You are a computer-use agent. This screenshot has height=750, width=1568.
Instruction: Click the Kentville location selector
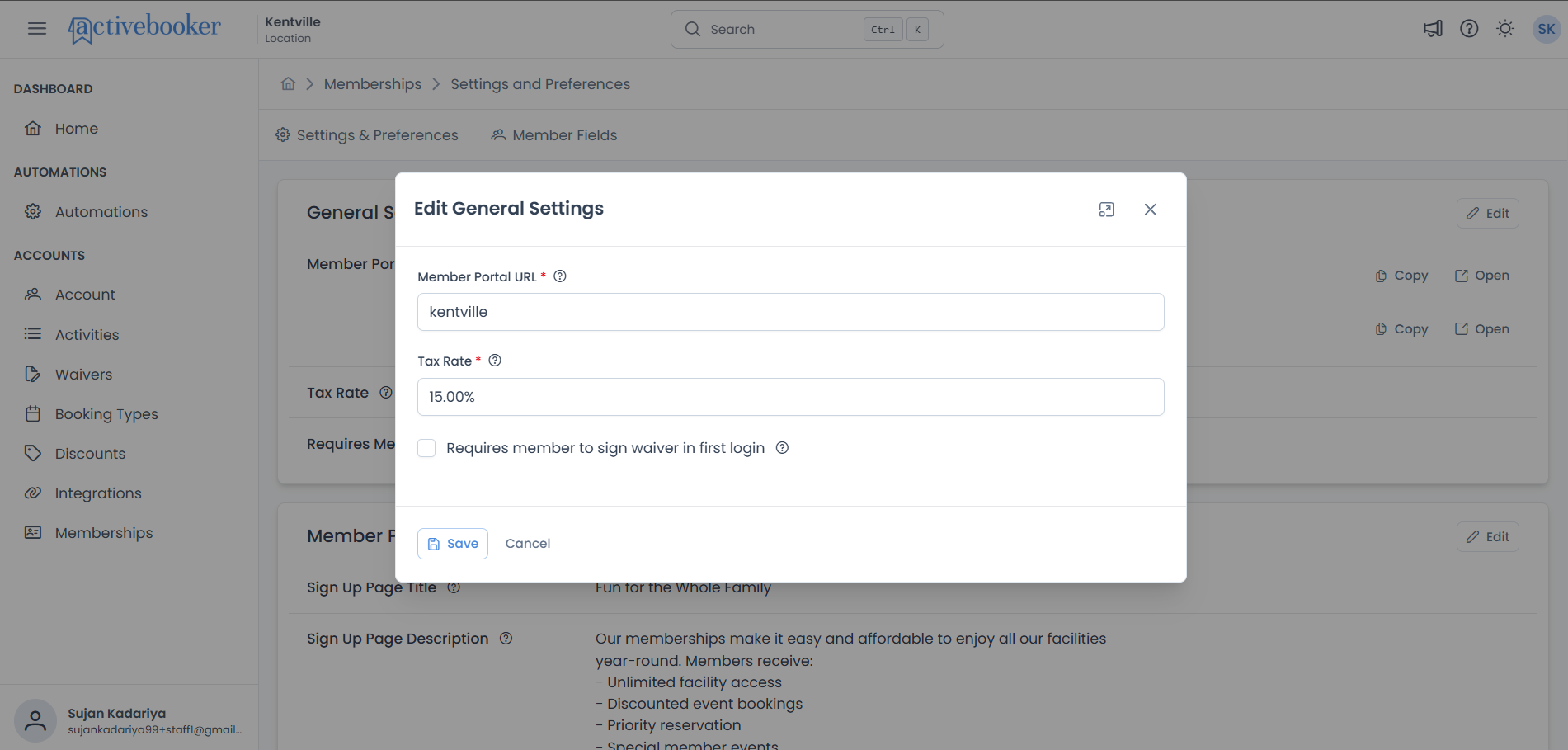coord(293,29)
